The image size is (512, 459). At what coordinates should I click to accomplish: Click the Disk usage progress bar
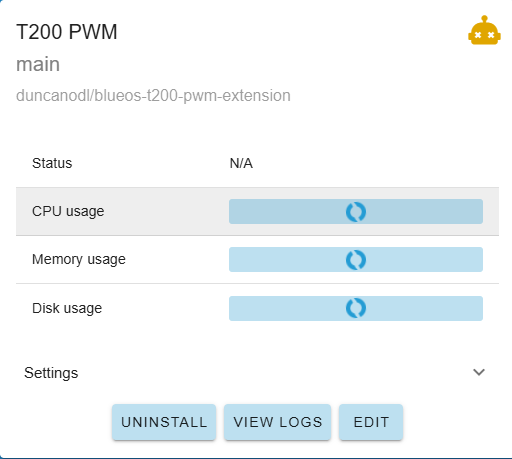356,308
